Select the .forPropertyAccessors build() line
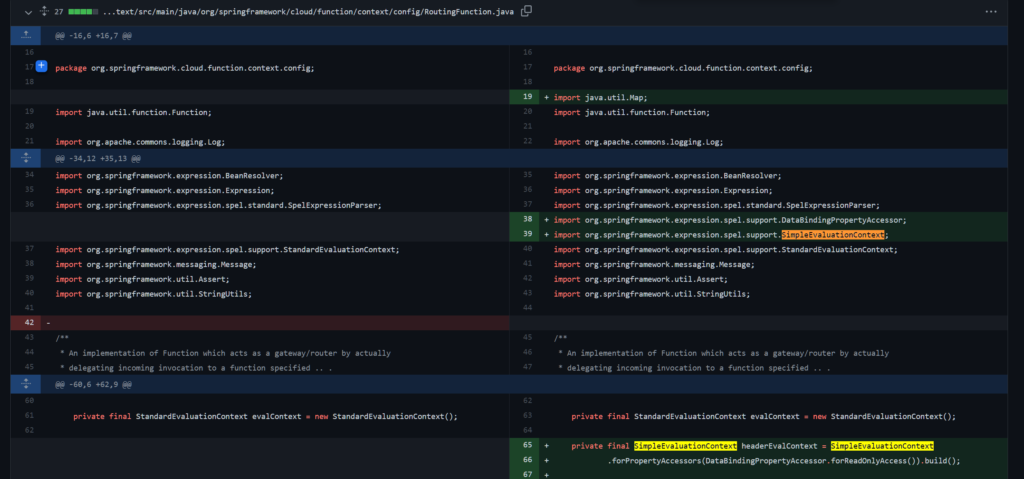 click(x=758, y=461)
